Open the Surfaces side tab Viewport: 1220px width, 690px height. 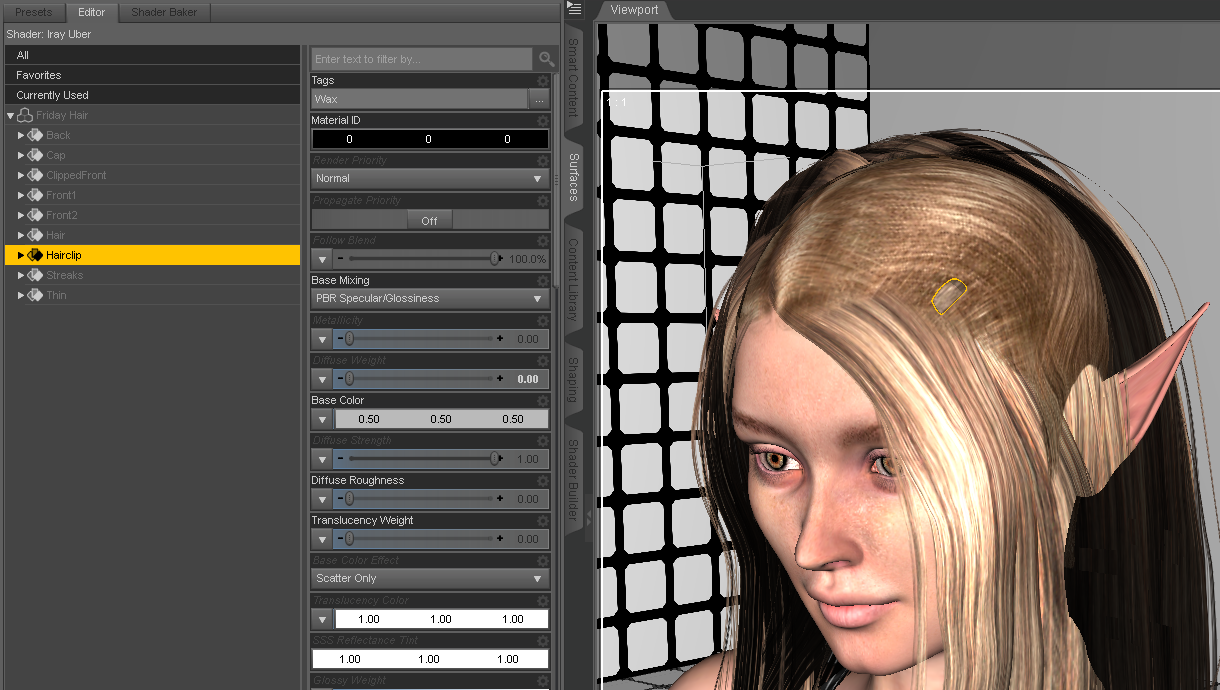(x=574, y=177)
